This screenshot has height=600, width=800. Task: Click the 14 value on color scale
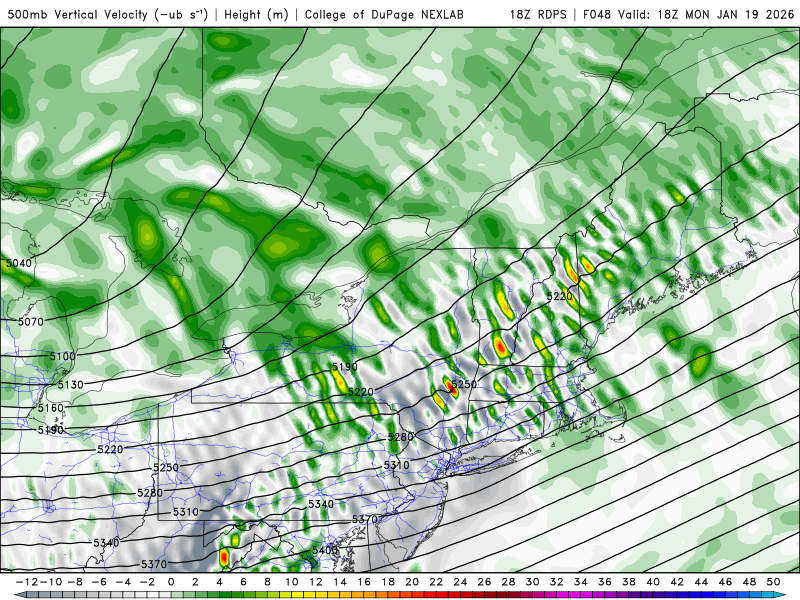[x=340, y=582]
